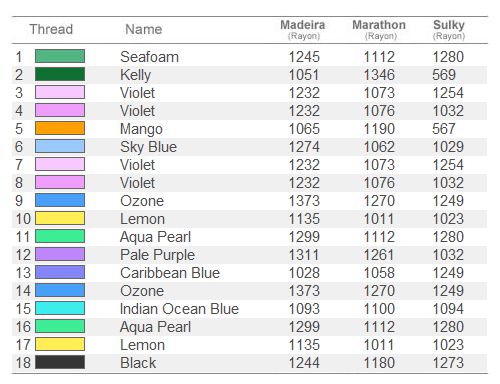
Task: Click the Black swatch in row 18
Action: point(60,362)
